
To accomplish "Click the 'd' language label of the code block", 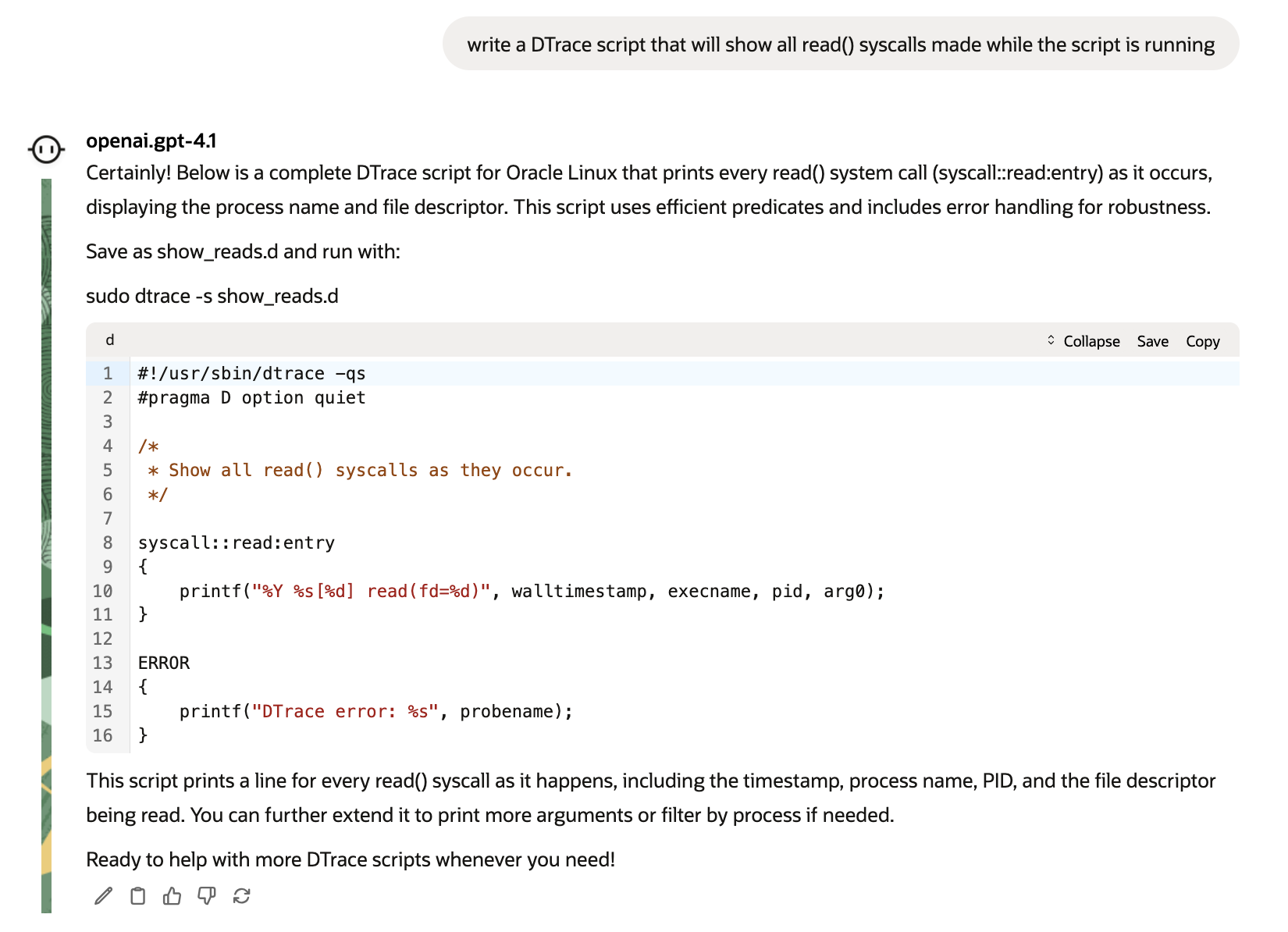I will coord(110,340).
